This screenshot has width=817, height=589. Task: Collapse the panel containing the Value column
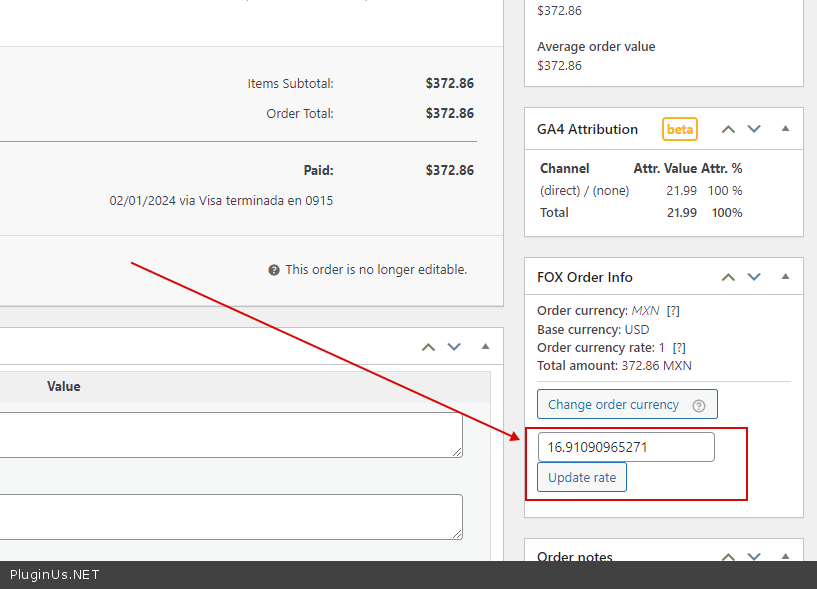coord(485,347)
